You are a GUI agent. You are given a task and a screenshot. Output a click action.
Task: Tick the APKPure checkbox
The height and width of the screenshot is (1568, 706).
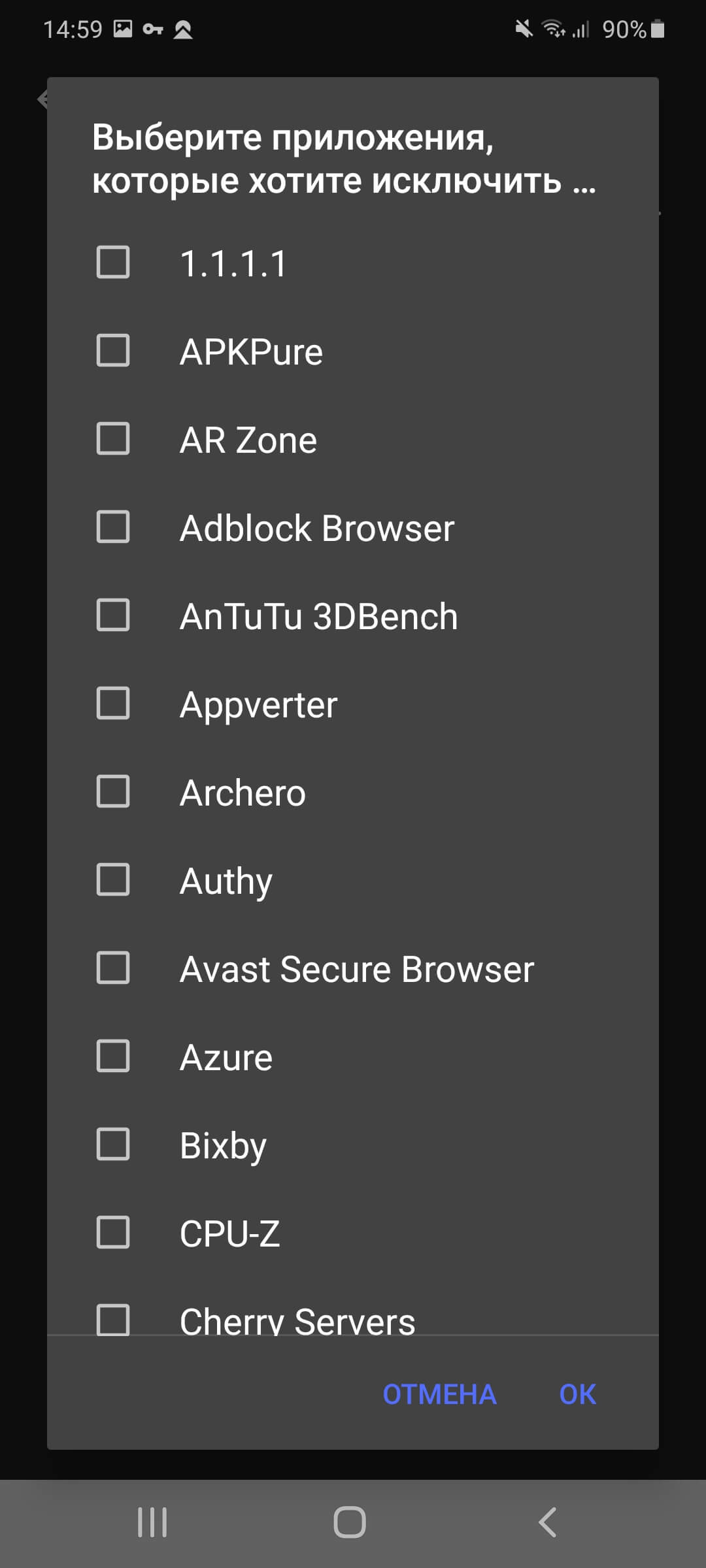tap(113, 351)
